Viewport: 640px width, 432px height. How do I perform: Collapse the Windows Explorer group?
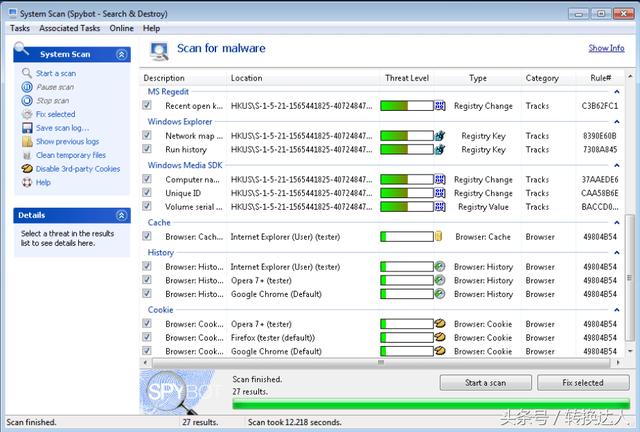click(x=617, y=122)
